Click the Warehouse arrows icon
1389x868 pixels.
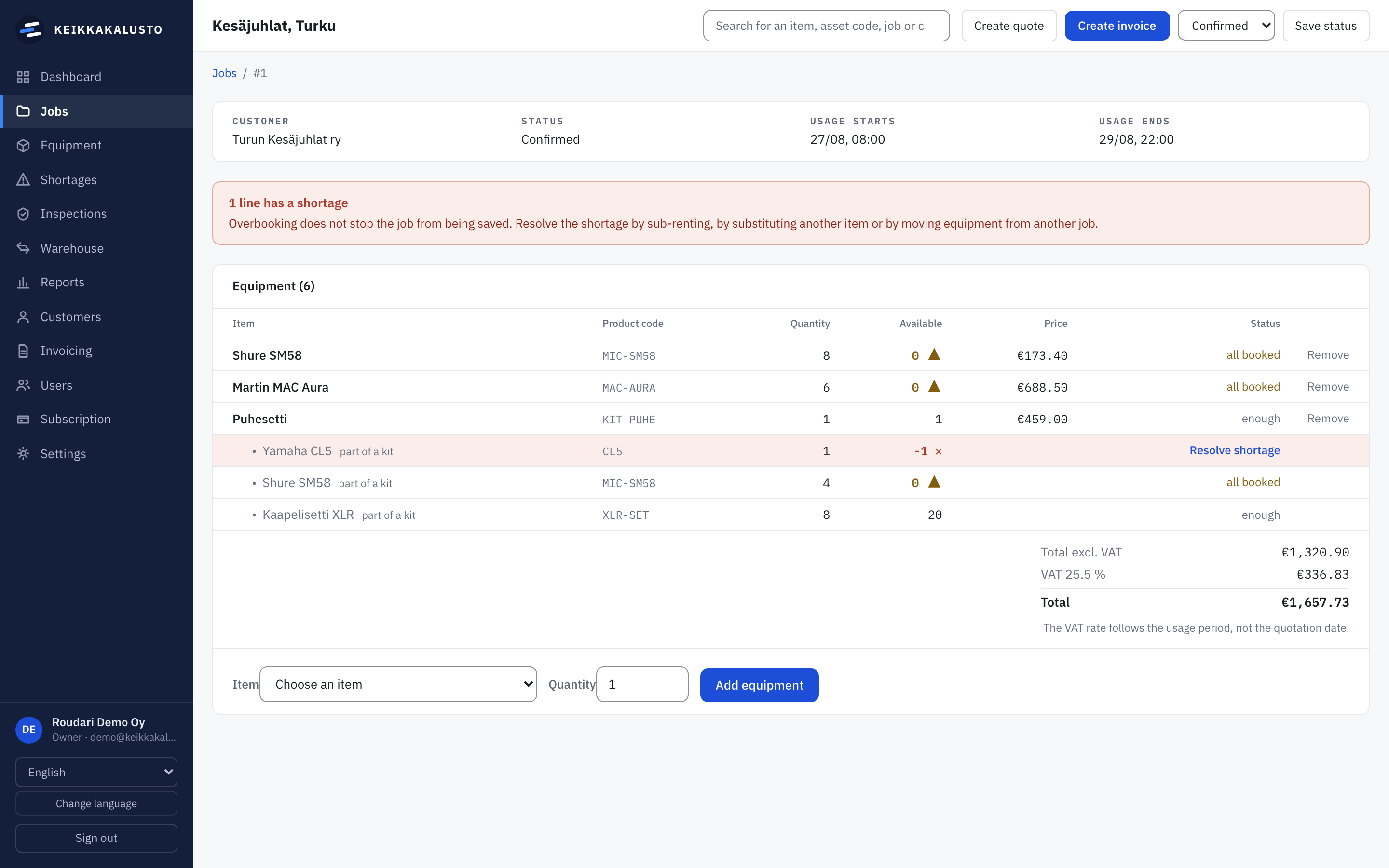[x=23, y=248]
